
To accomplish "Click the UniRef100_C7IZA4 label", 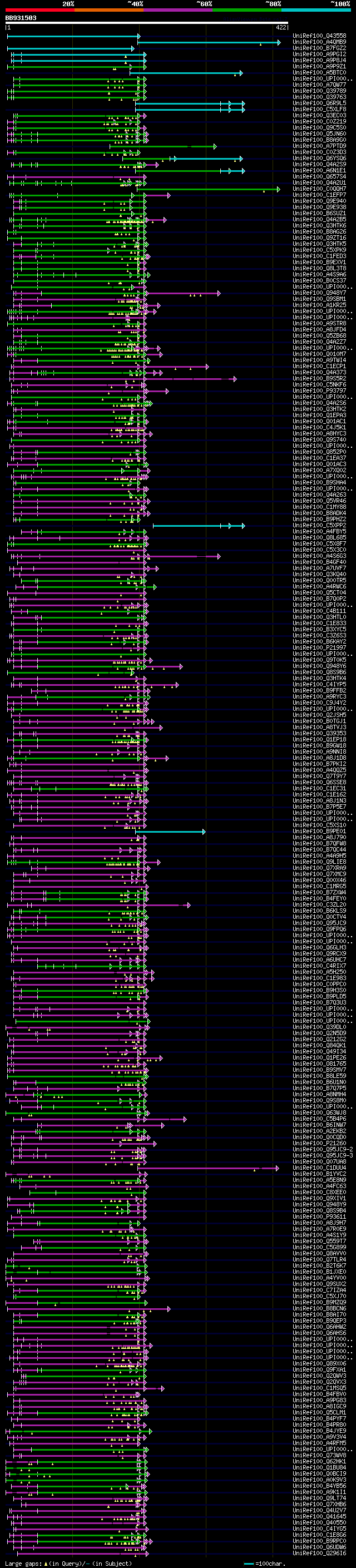I will coord(319,1289).
